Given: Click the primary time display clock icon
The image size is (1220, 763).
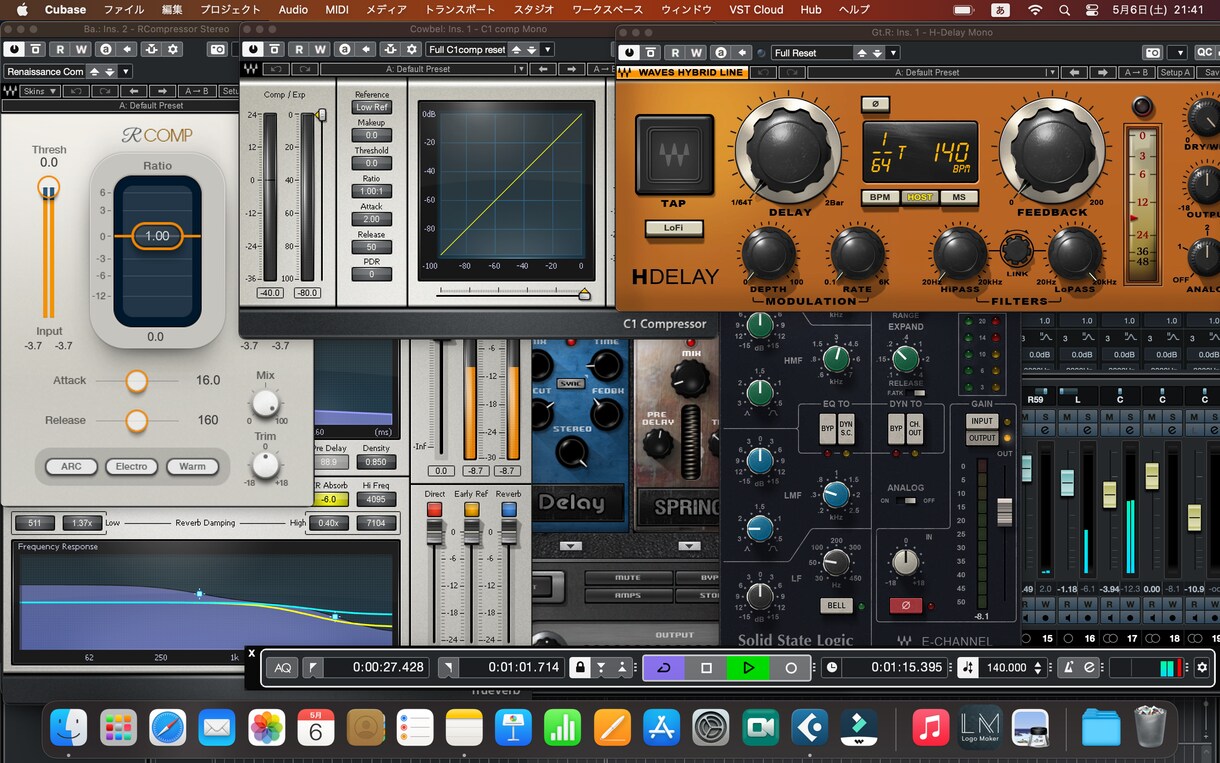Looking at the screenshot, I should pyautogui.click(x=832, y=667).
